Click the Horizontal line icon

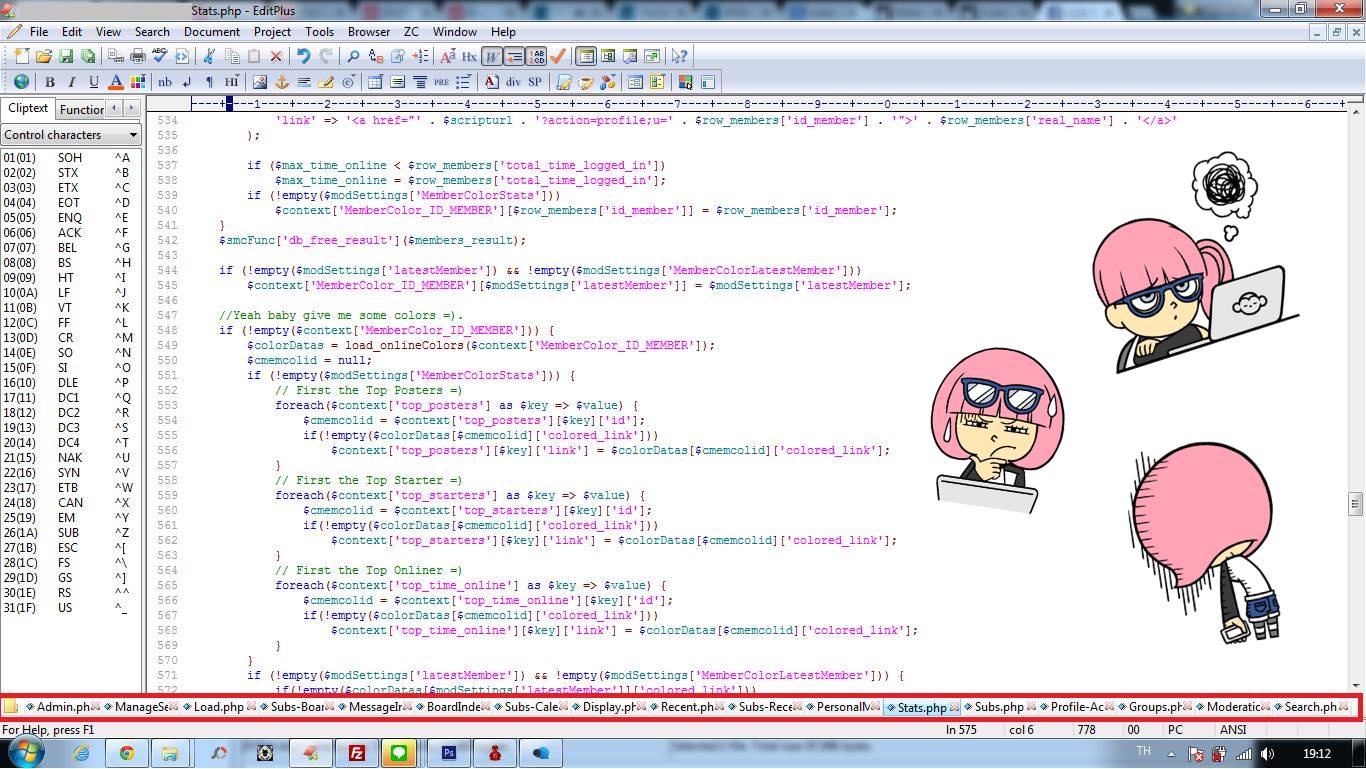304,82
